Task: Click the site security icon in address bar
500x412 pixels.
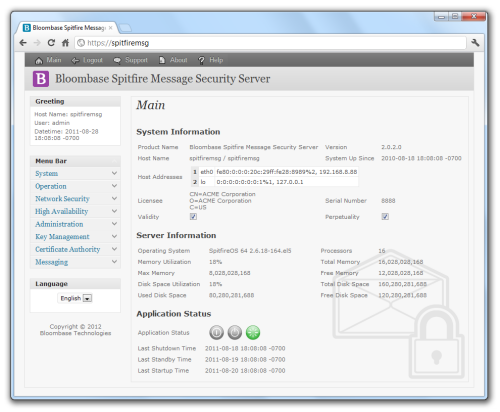Action: tap(81, 43)
